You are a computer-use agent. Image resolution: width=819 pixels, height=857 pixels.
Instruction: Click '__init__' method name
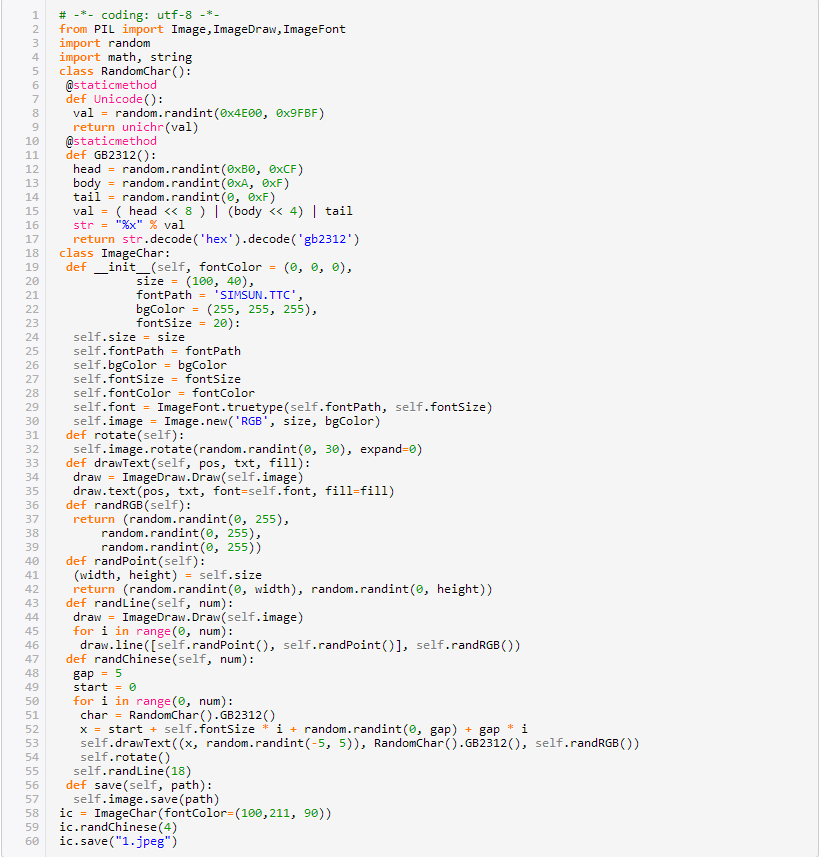(122, 267)
